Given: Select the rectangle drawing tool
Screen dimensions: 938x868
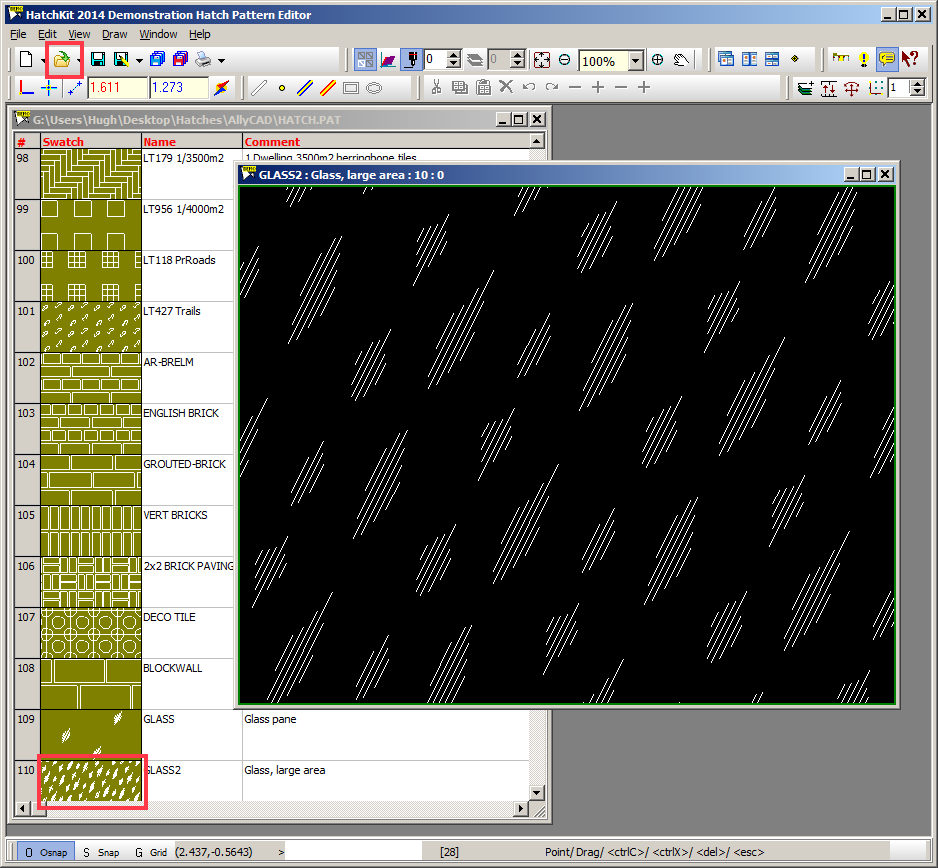Looking at the screenshot, I should pos(351,88).
